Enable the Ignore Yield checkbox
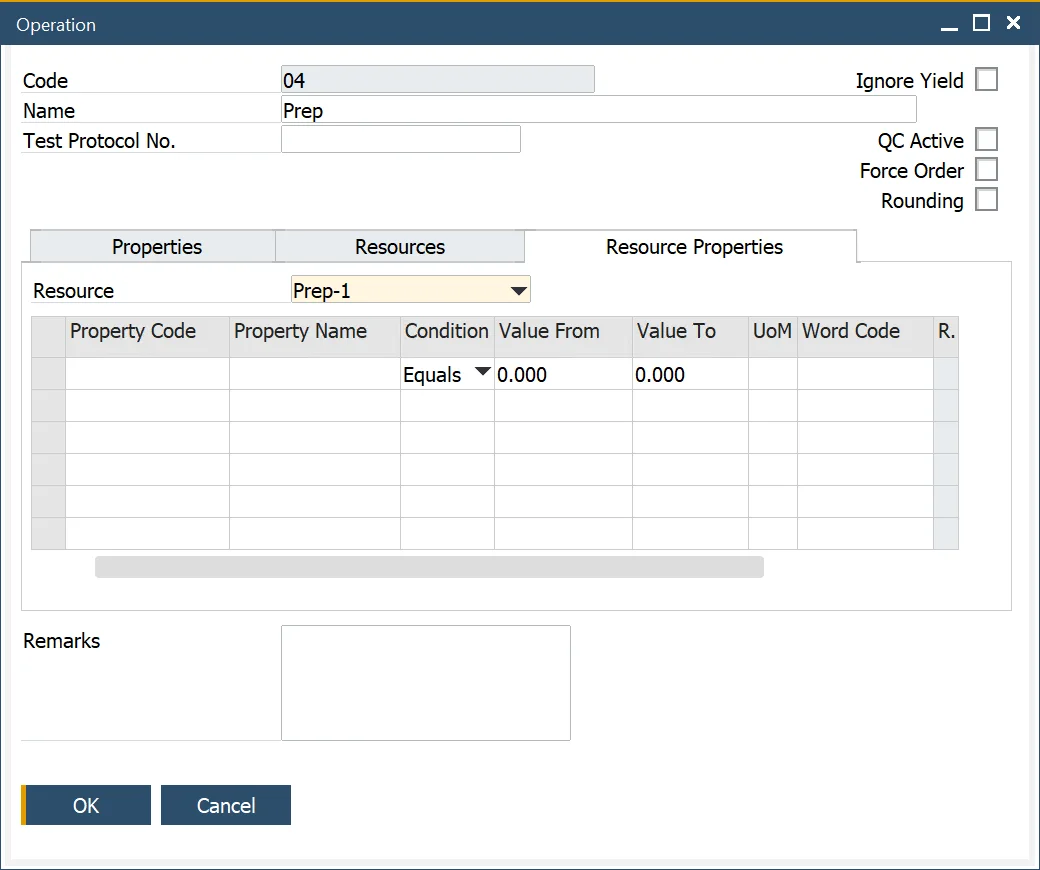The image size is (1040, 870). point(987,79)
